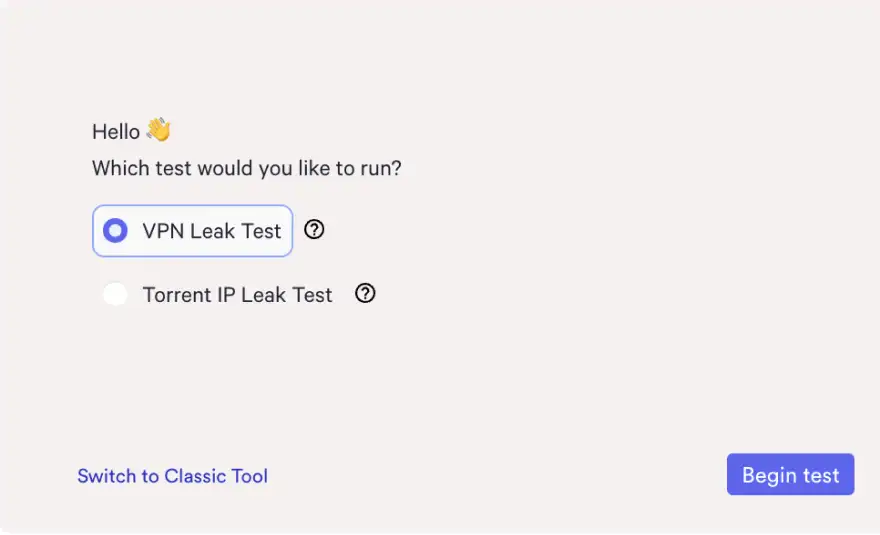Click the question mark circle after VPN option

[x=314, y=230]
